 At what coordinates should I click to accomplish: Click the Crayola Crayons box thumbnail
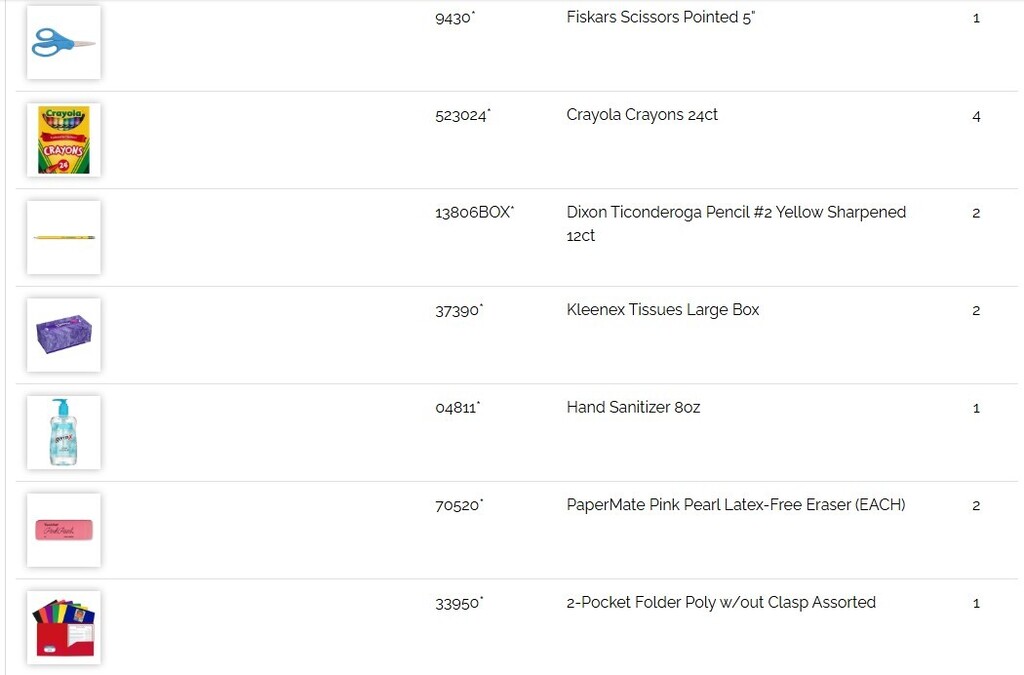pyautogui.click(x=63, y=140)
